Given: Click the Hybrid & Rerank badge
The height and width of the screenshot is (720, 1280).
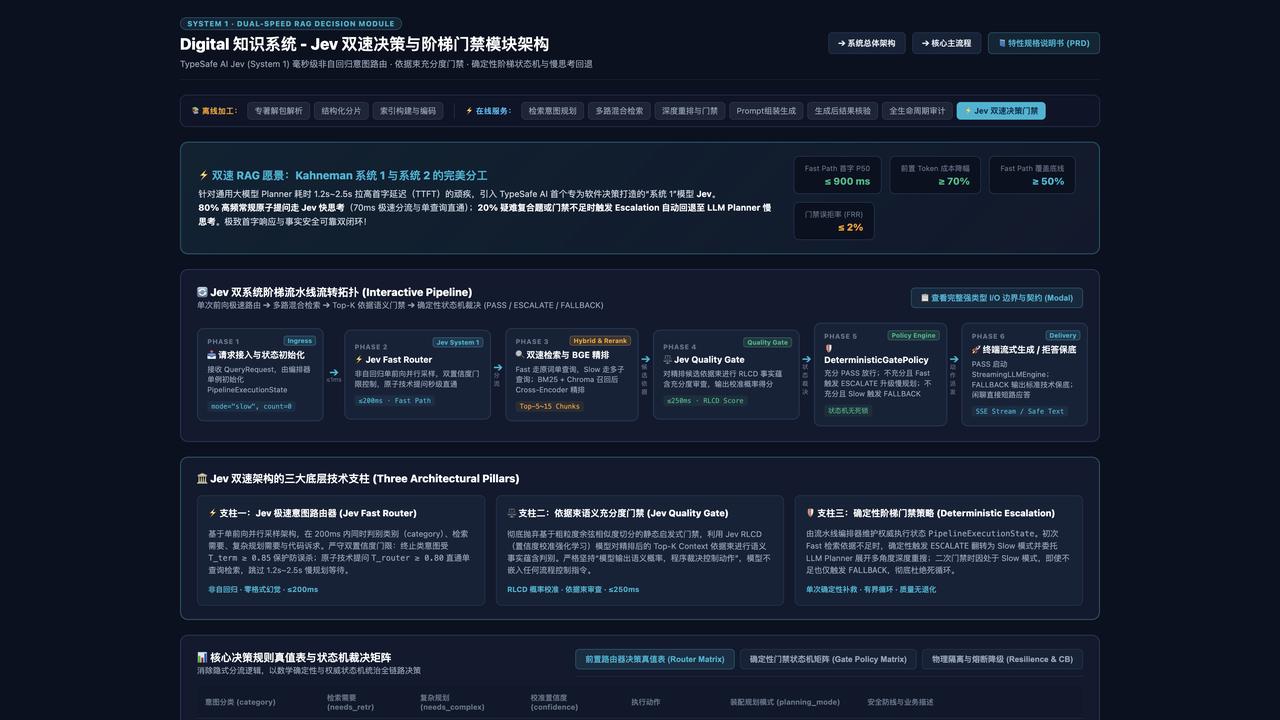Looking at the screenshot, I should click(600, 341).
